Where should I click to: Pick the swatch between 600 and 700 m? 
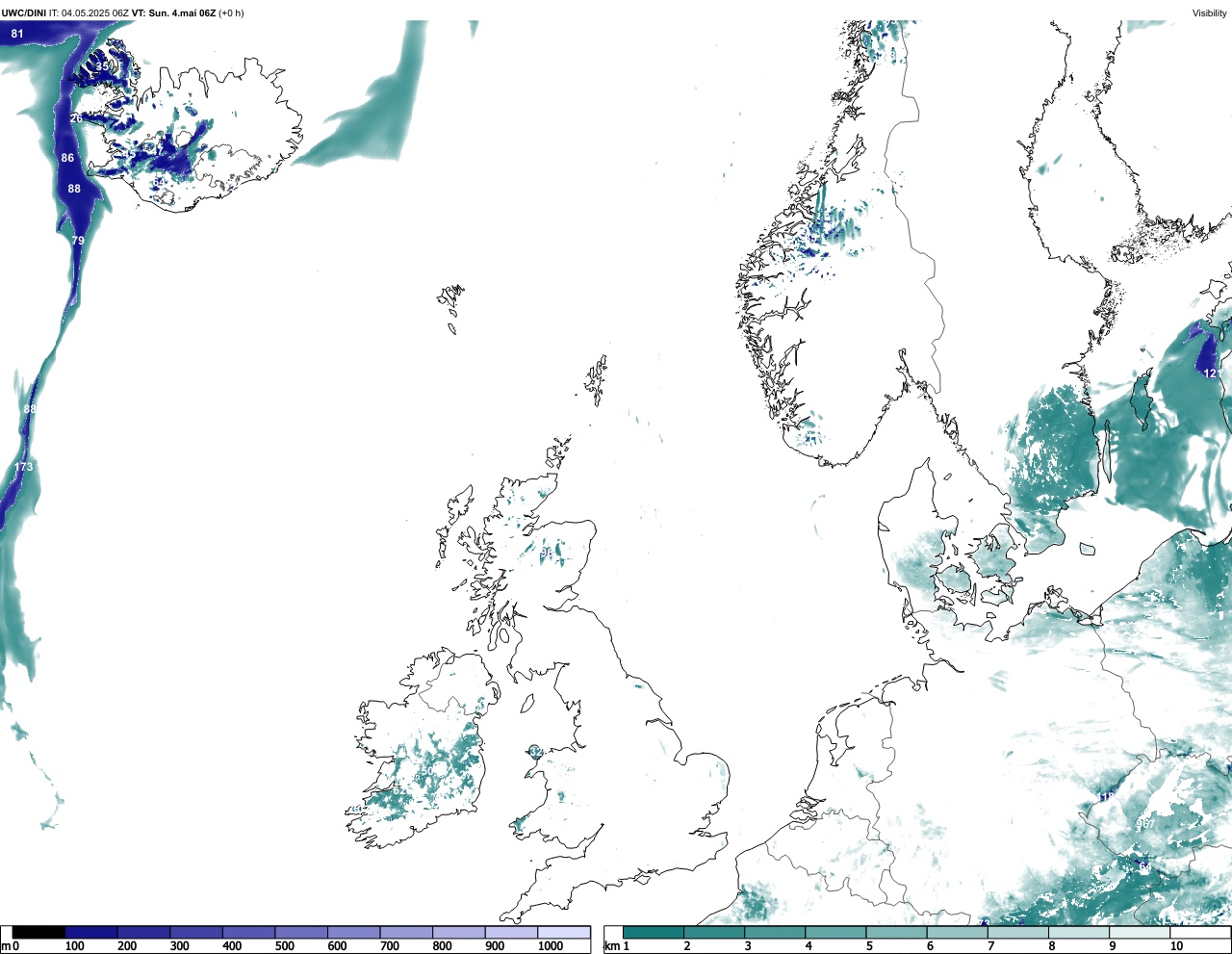pos(353,932)
